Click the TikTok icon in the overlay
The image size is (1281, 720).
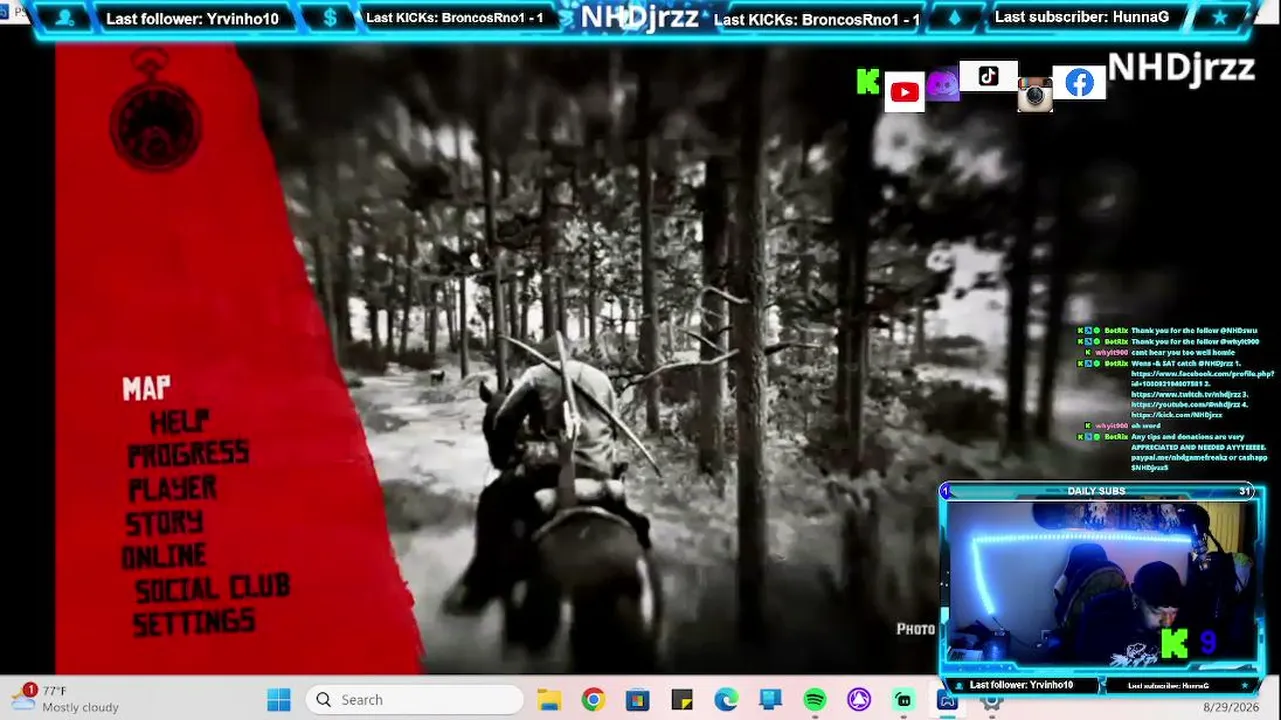click(x=988, y=76)
